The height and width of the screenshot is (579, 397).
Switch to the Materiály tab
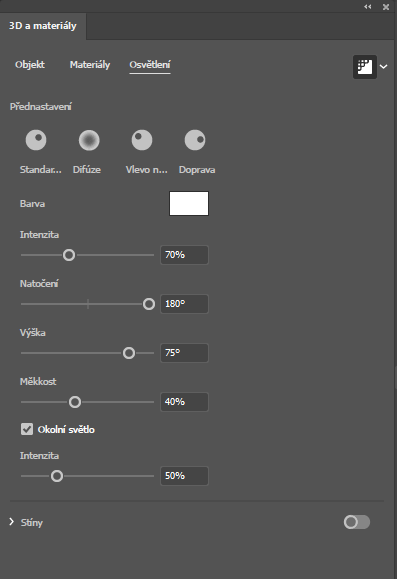(x=90, y=65)
